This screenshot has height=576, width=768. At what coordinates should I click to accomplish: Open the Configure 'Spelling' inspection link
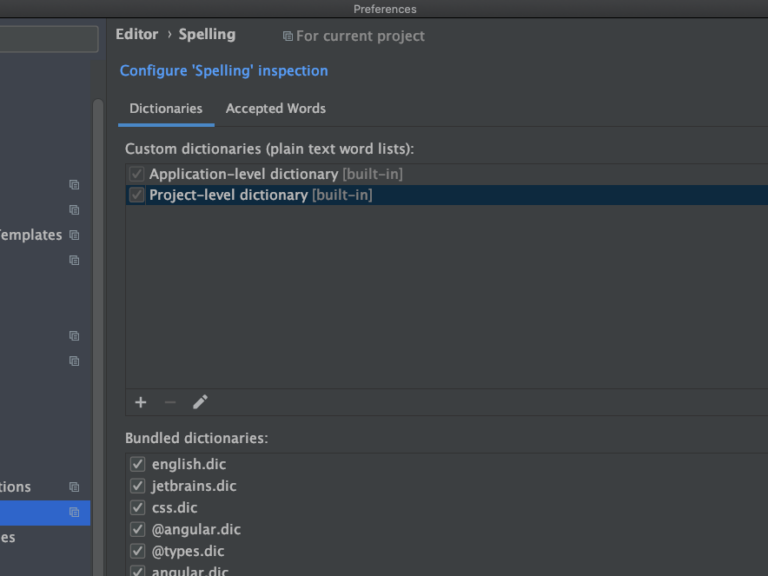(224, 71)
